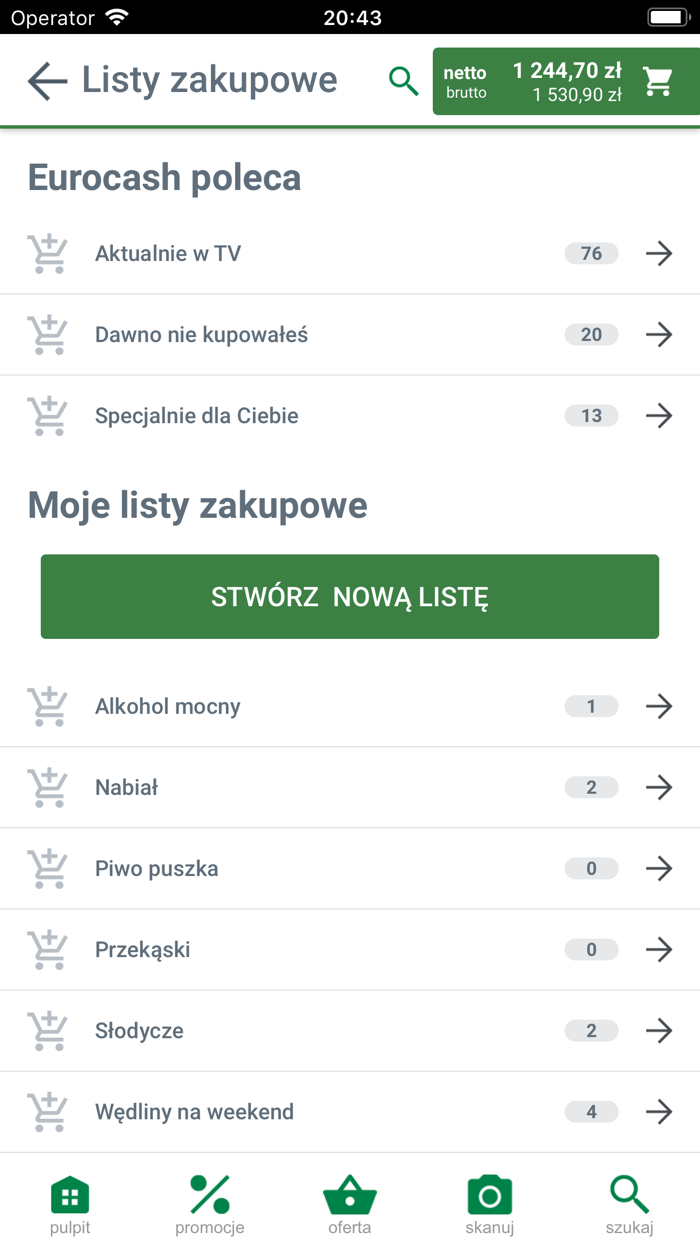Click the item count badge on Piwo puszka
The image size is (700, 1244).
(x=591, y=868)
